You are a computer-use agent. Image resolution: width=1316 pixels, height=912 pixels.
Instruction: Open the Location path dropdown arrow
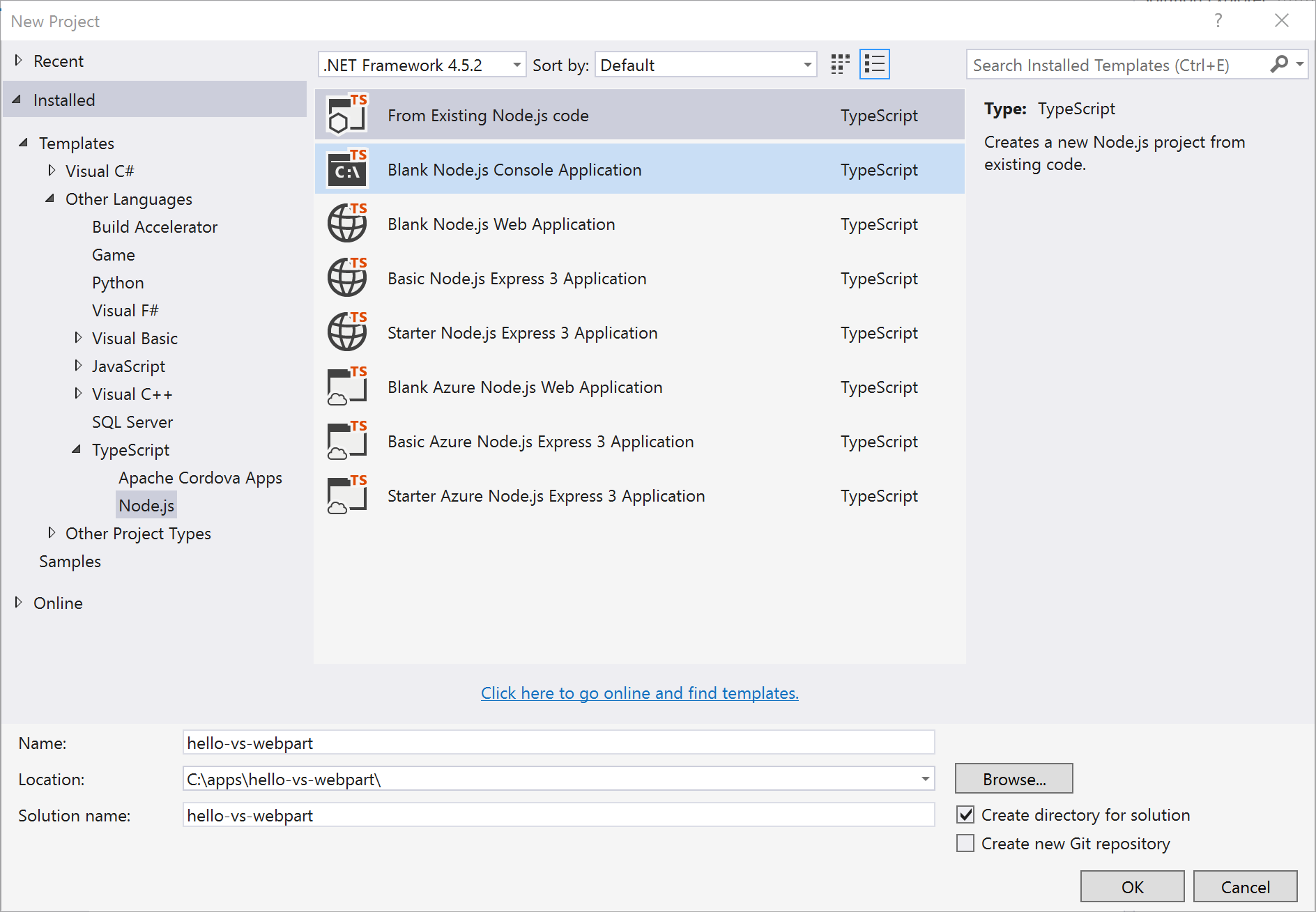click(925, 779)
